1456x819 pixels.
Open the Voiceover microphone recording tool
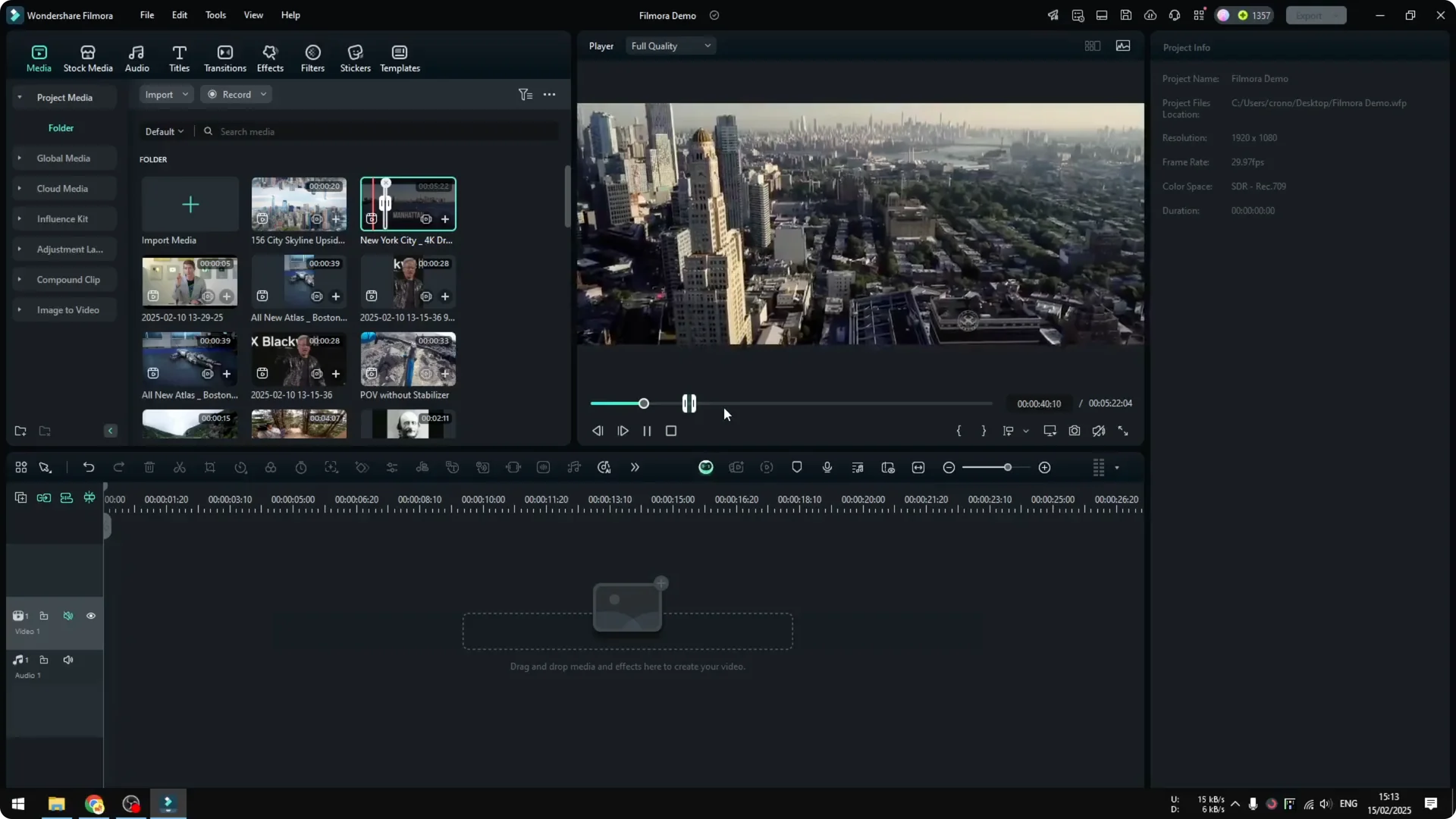[827, 467]
